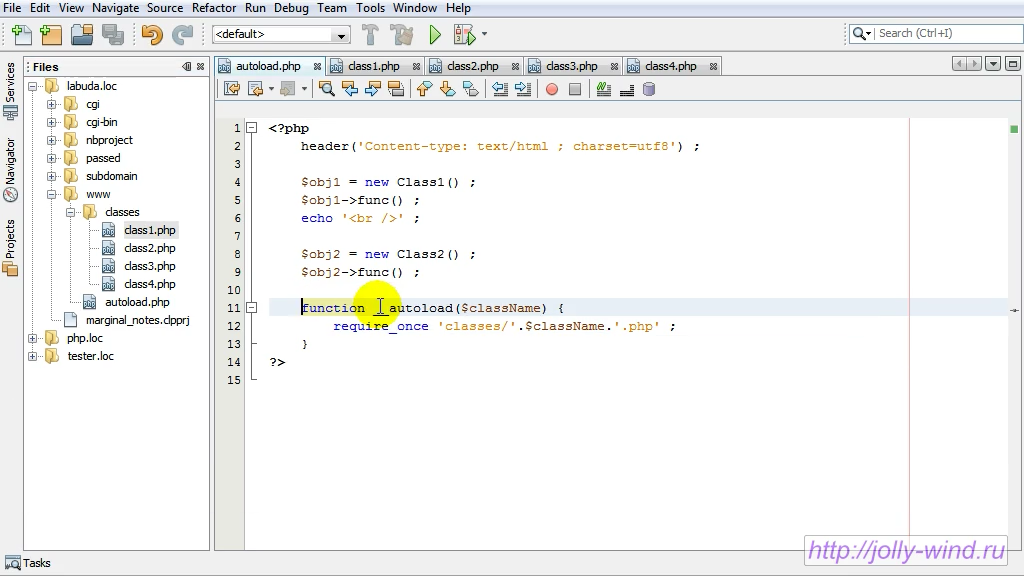Screen dimensions: 1024x576
Task: Click the editor Back navigation icon
Action: point(255,89)
